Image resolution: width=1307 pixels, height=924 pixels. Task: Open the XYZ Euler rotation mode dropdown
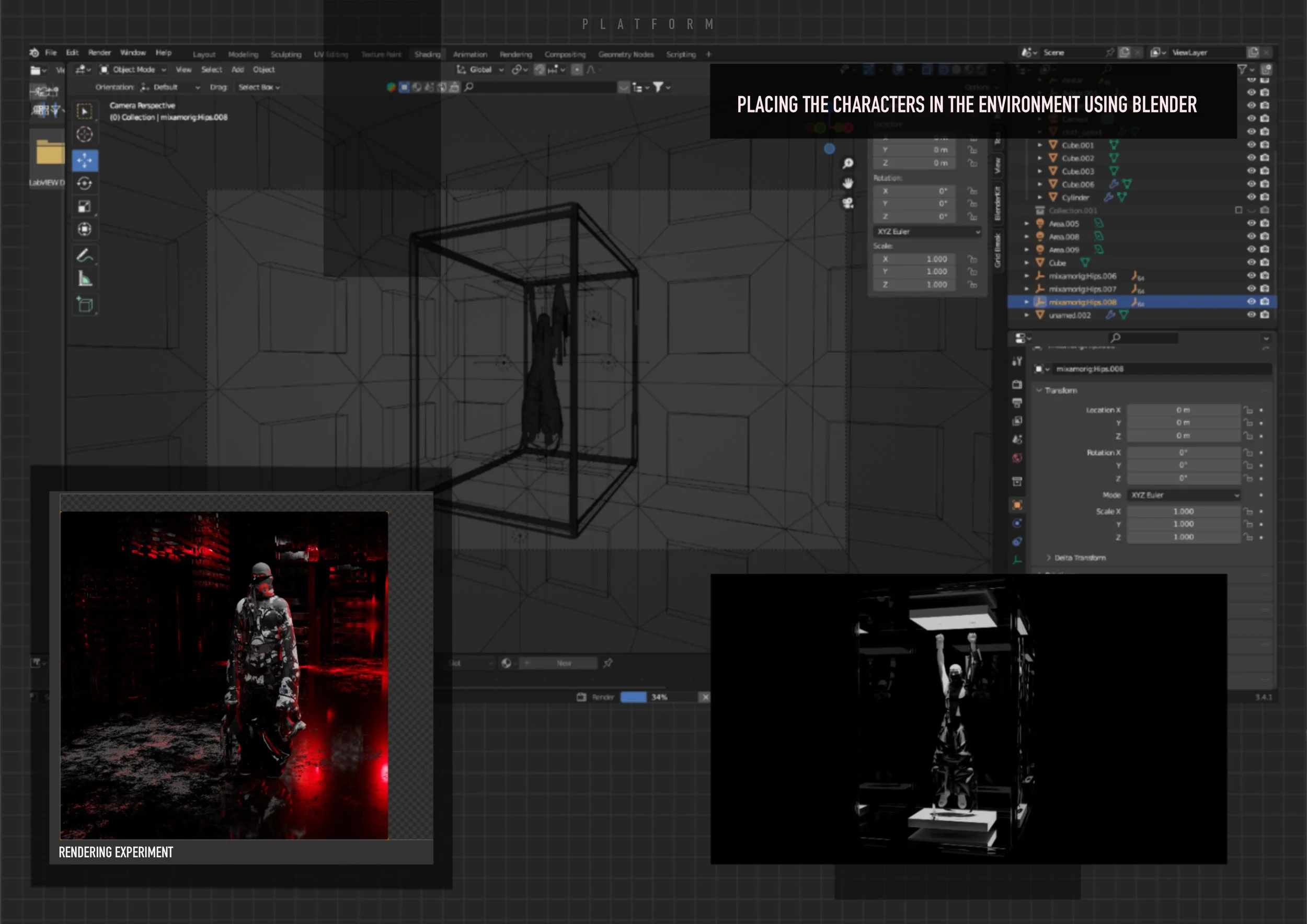[1183, 495]
